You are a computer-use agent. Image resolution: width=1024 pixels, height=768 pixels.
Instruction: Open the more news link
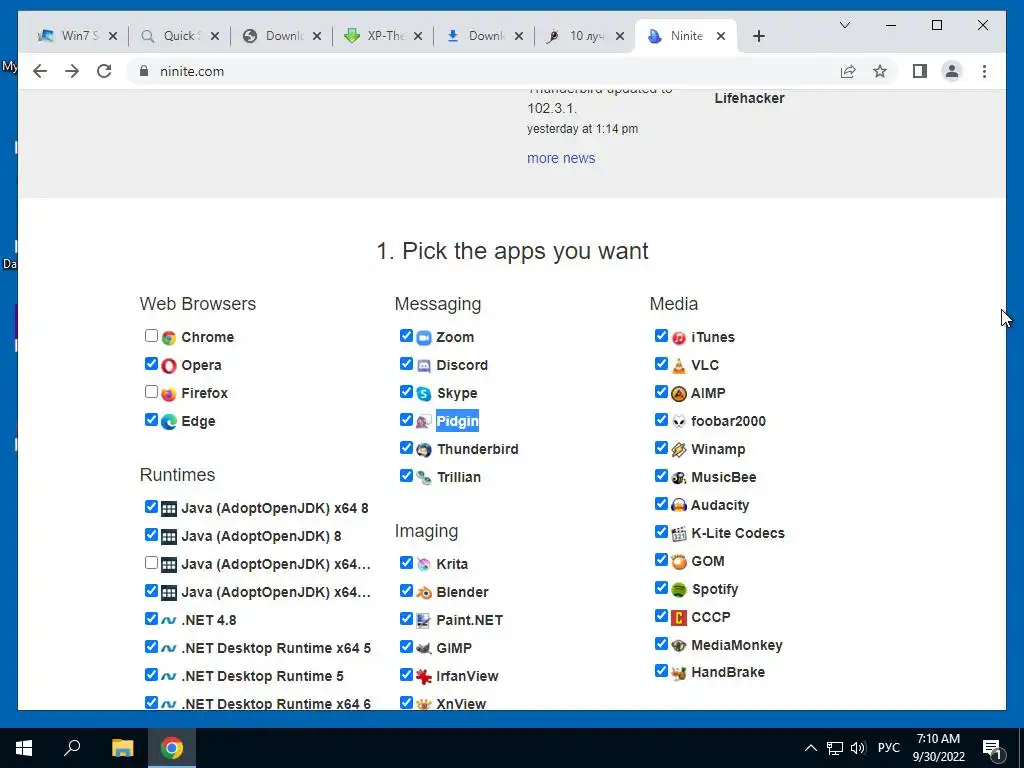pos(561,158)
